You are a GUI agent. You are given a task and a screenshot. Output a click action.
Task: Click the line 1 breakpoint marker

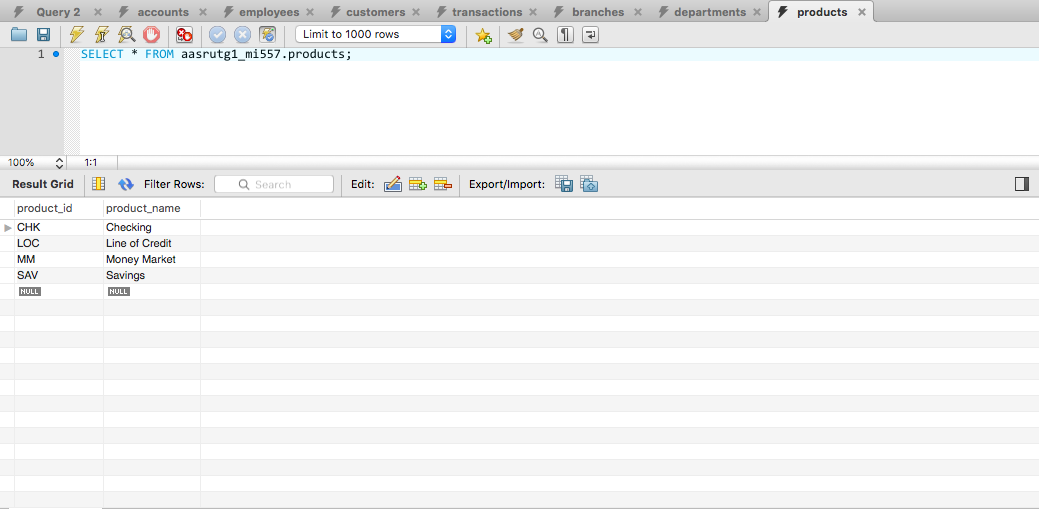(x=56, y=54)
